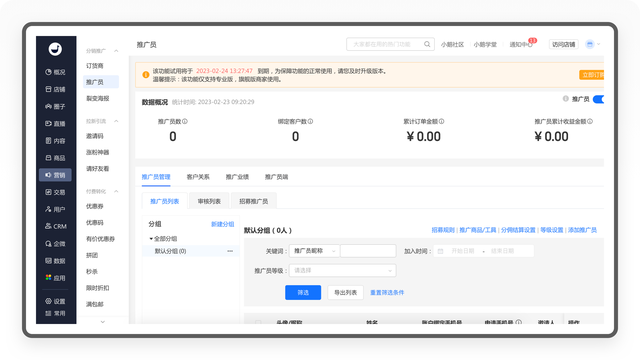Click the 新建分组 link
The image size is (640, 360).
(x=222, y=224)
